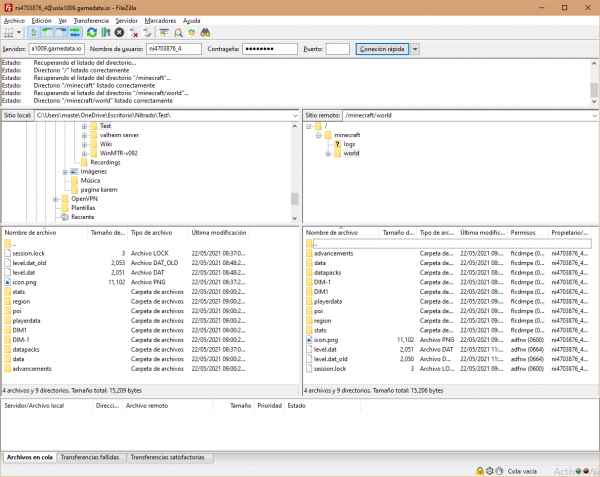600x477 pixels.
Task: Open the Site Manager dropdown arrow
Action: pyautogui.click(x=19, y=33)
